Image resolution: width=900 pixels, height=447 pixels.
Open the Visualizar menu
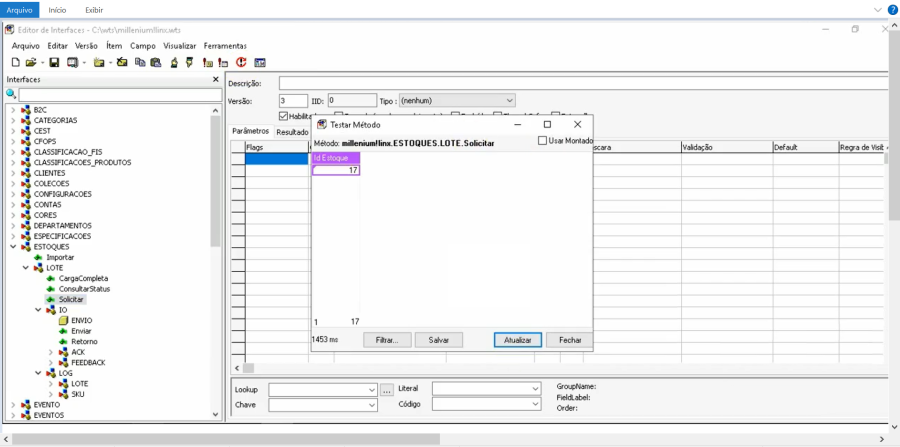[x=180, y=46]
